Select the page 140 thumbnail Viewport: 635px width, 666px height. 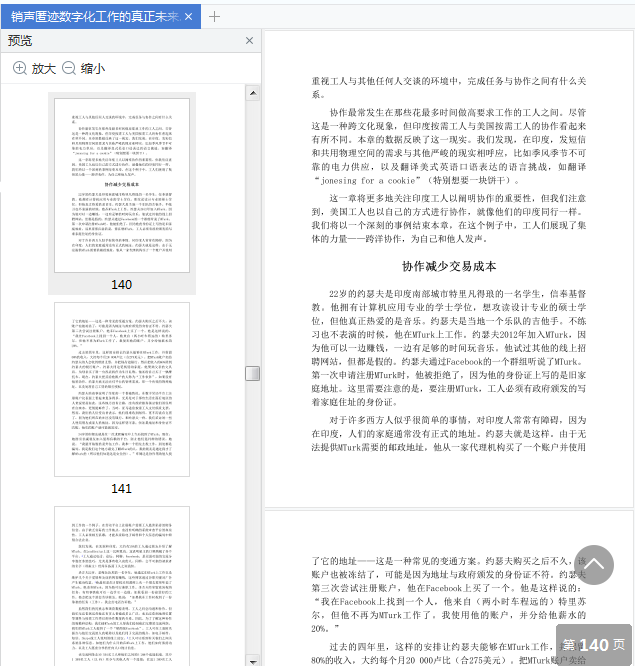(122, 186)
